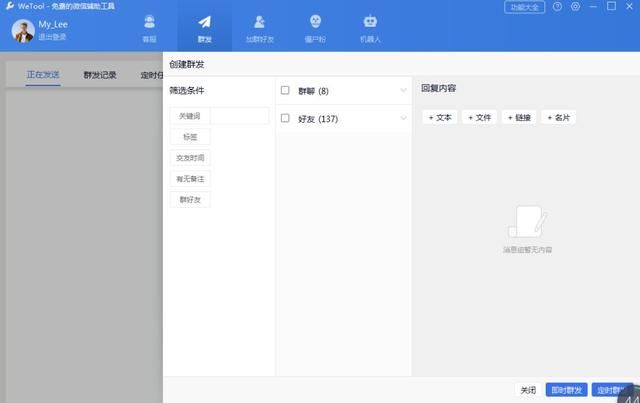Expand the 群聊 (8) list chevron
This screenshot has width=640, height=403.
403,91
